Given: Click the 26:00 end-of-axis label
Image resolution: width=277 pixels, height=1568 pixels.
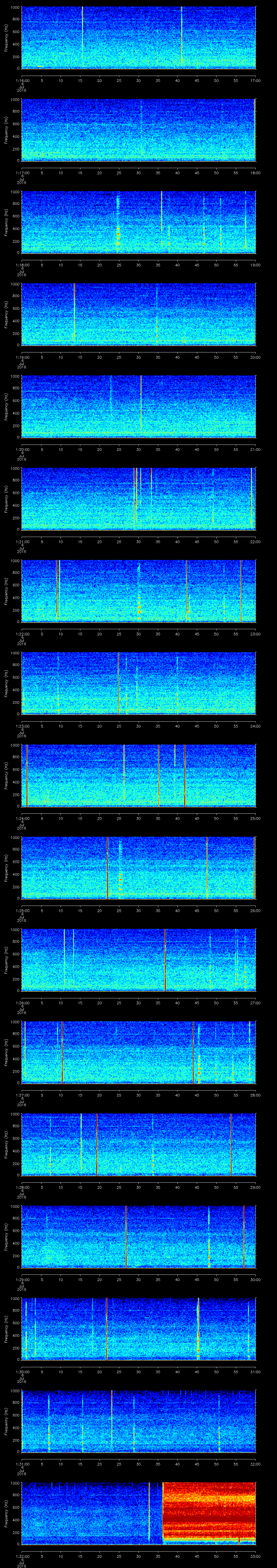Looking at the screenshot, I should [256, 910].
